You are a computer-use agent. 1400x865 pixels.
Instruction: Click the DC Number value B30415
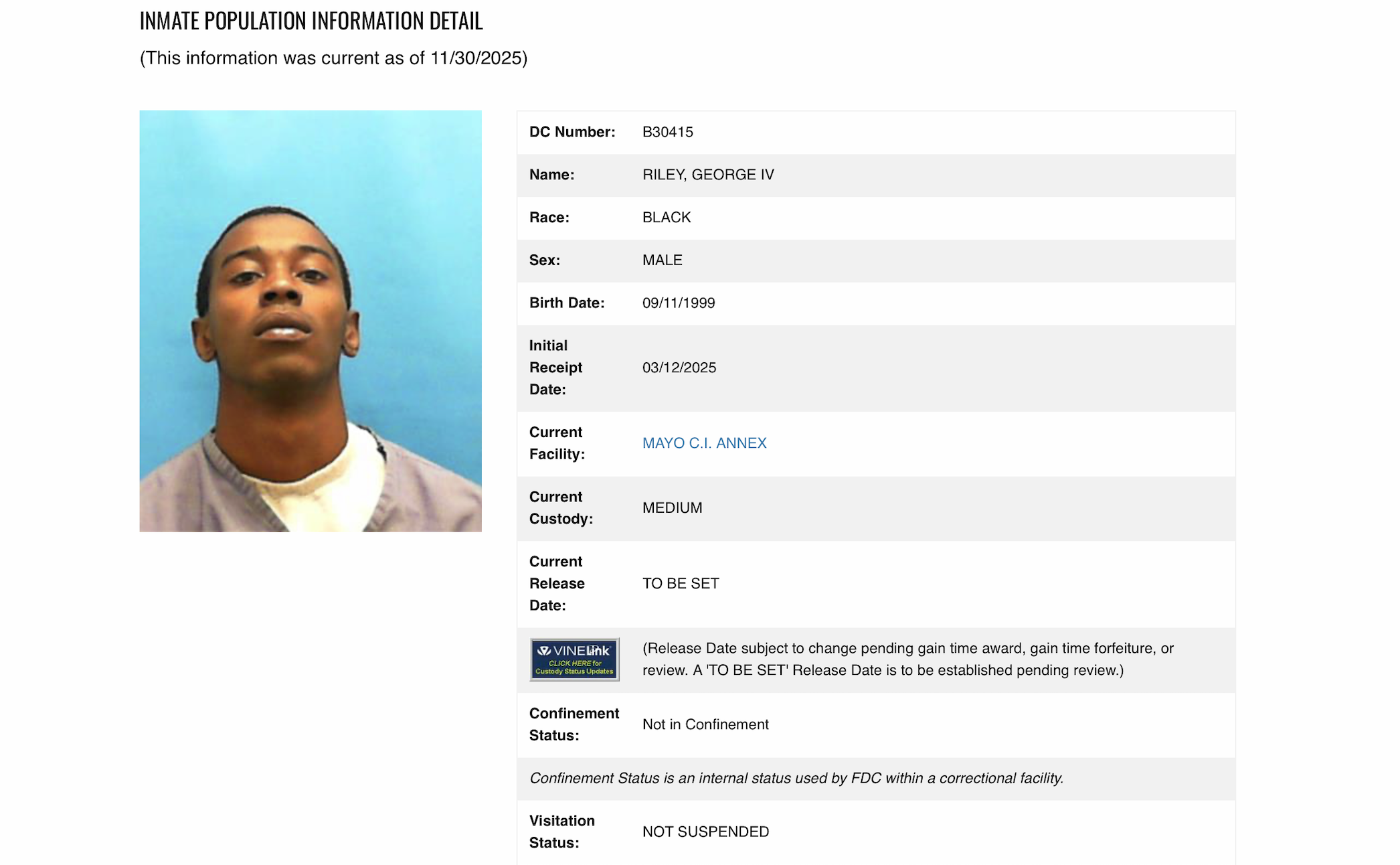(667, 132)
